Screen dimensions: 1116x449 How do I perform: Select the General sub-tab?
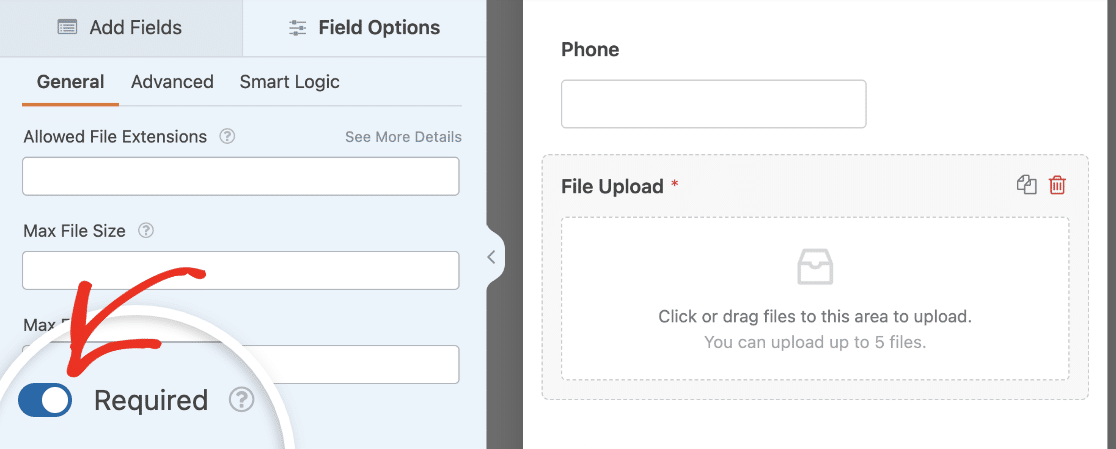click(70, 82)
